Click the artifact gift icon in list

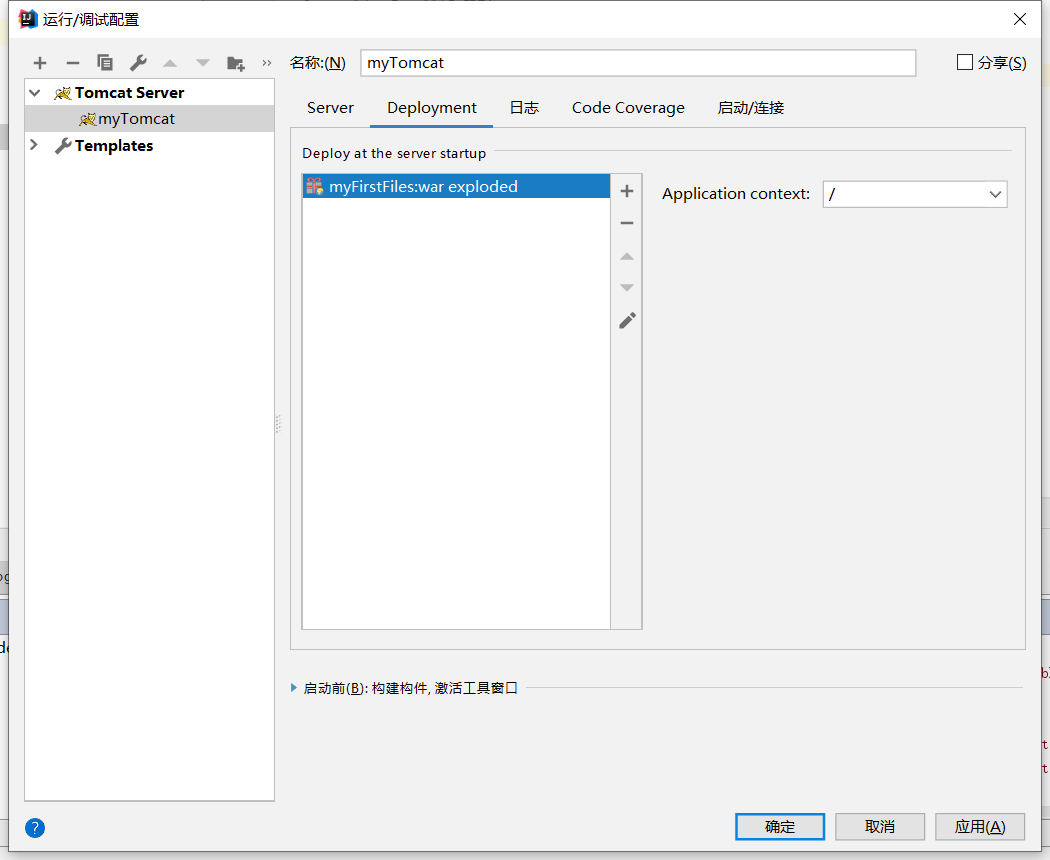point(315,186)
